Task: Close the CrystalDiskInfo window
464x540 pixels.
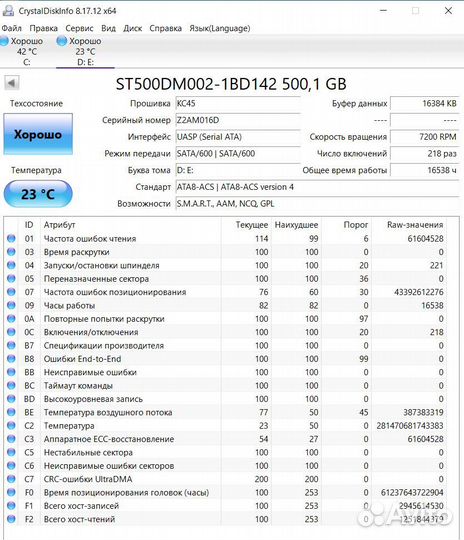Action: point(448,11)
